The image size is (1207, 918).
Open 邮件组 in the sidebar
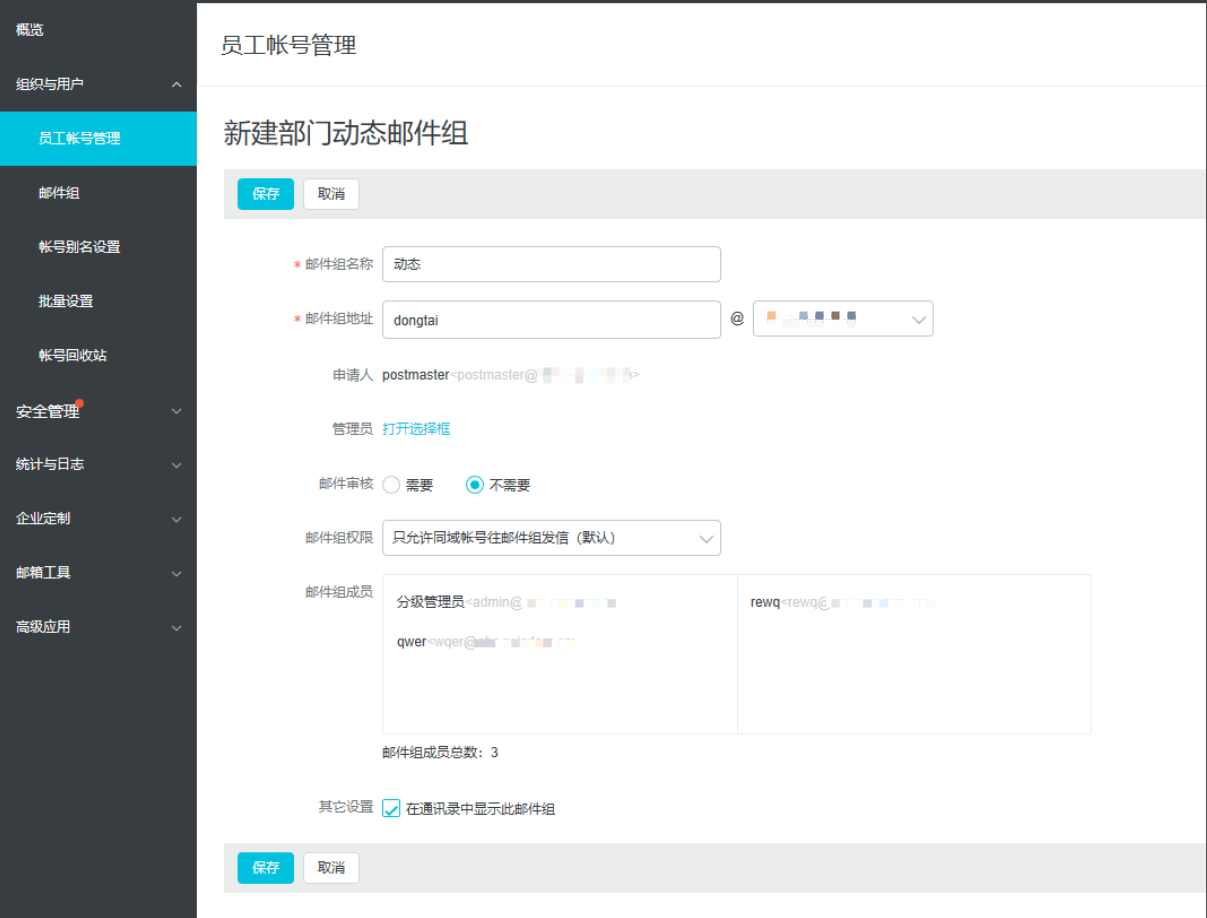(x=59, y=193)
